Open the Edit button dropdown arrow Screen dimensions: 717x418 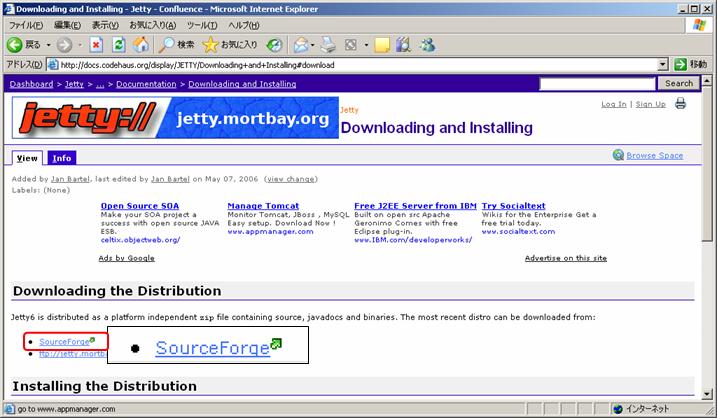(366, 45)
